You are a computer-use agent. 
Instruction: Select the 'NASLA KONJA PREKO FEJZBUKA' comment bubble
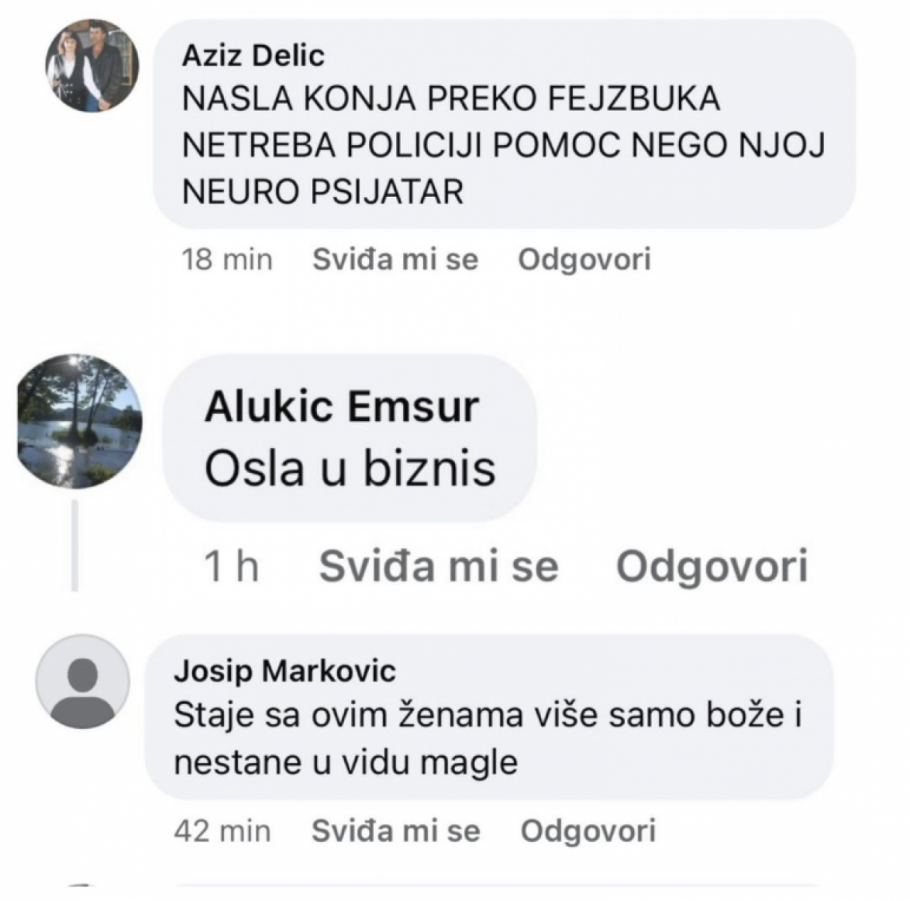[504, 124]
